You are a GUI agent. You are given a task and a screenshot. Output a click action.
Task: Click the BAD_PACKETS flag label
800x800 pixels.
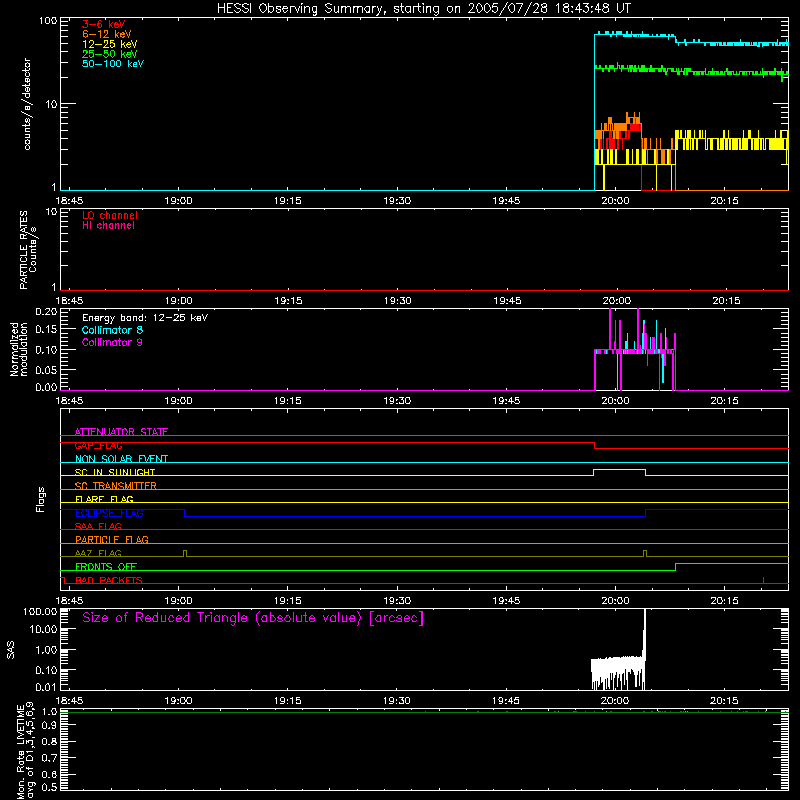[x=109, y=580]
